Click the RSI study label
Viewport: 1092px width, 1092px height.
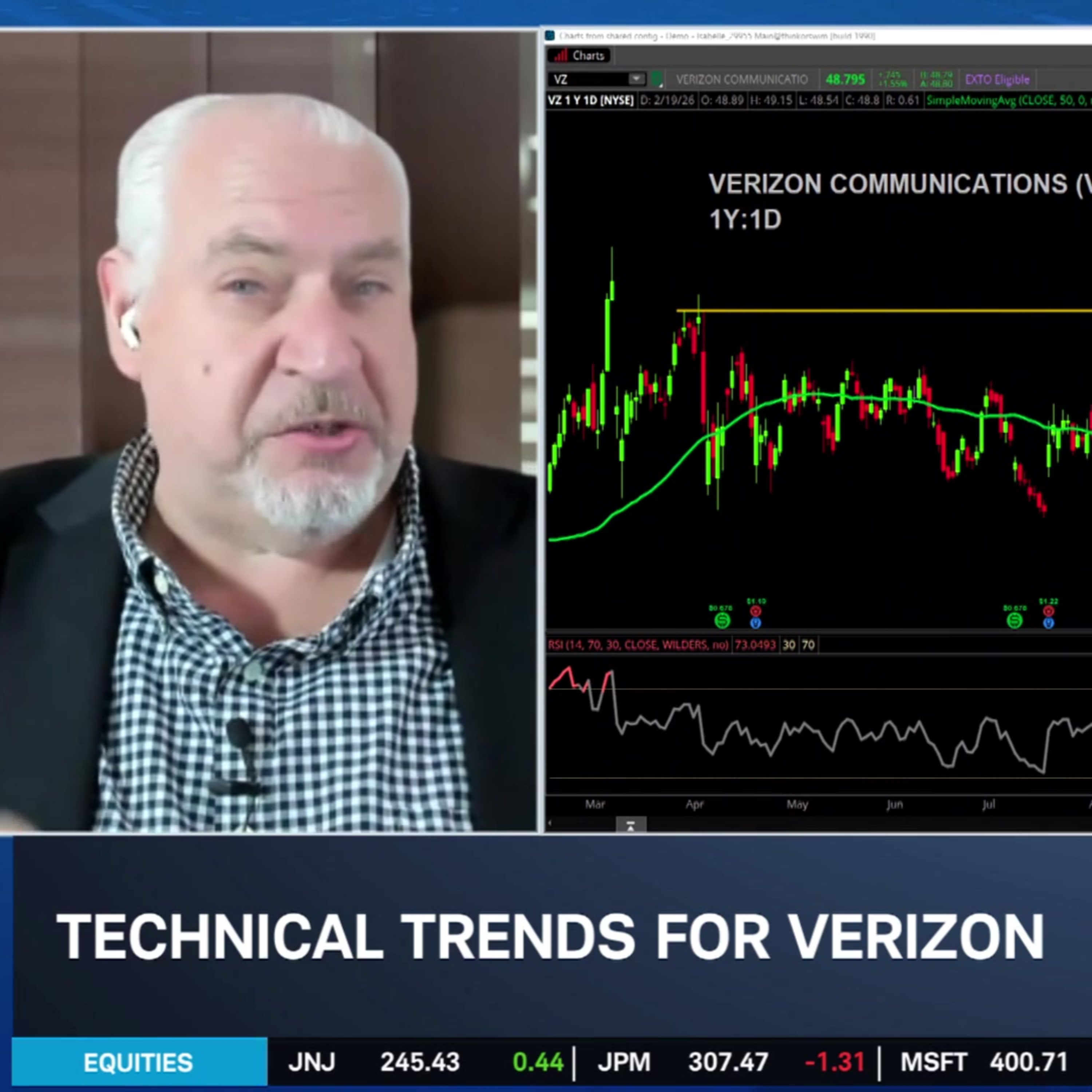pyautogui.click(x=638, y=645)
